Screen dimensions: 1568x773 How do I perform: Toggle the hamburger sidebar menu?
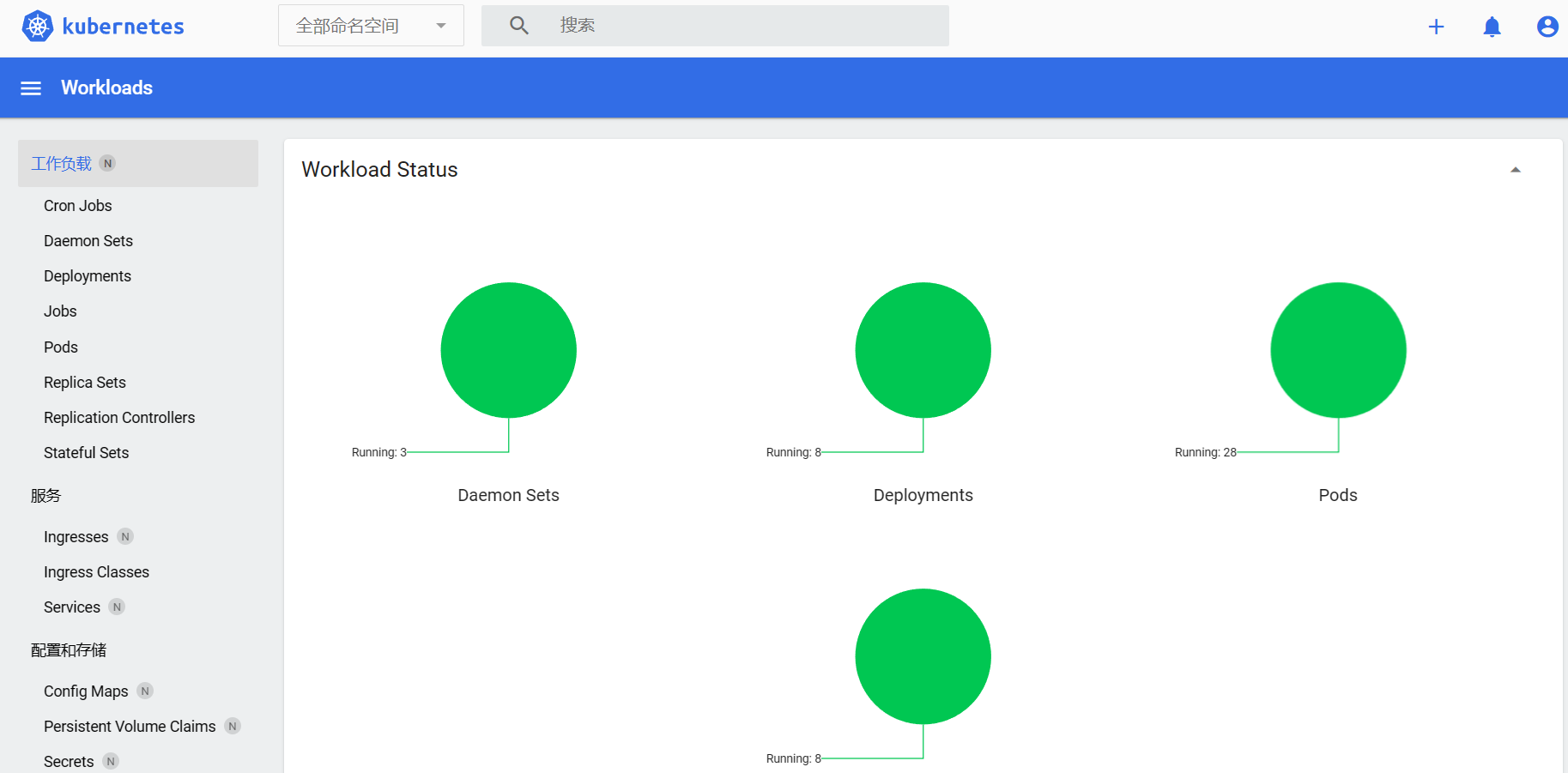tap(31, 88)
